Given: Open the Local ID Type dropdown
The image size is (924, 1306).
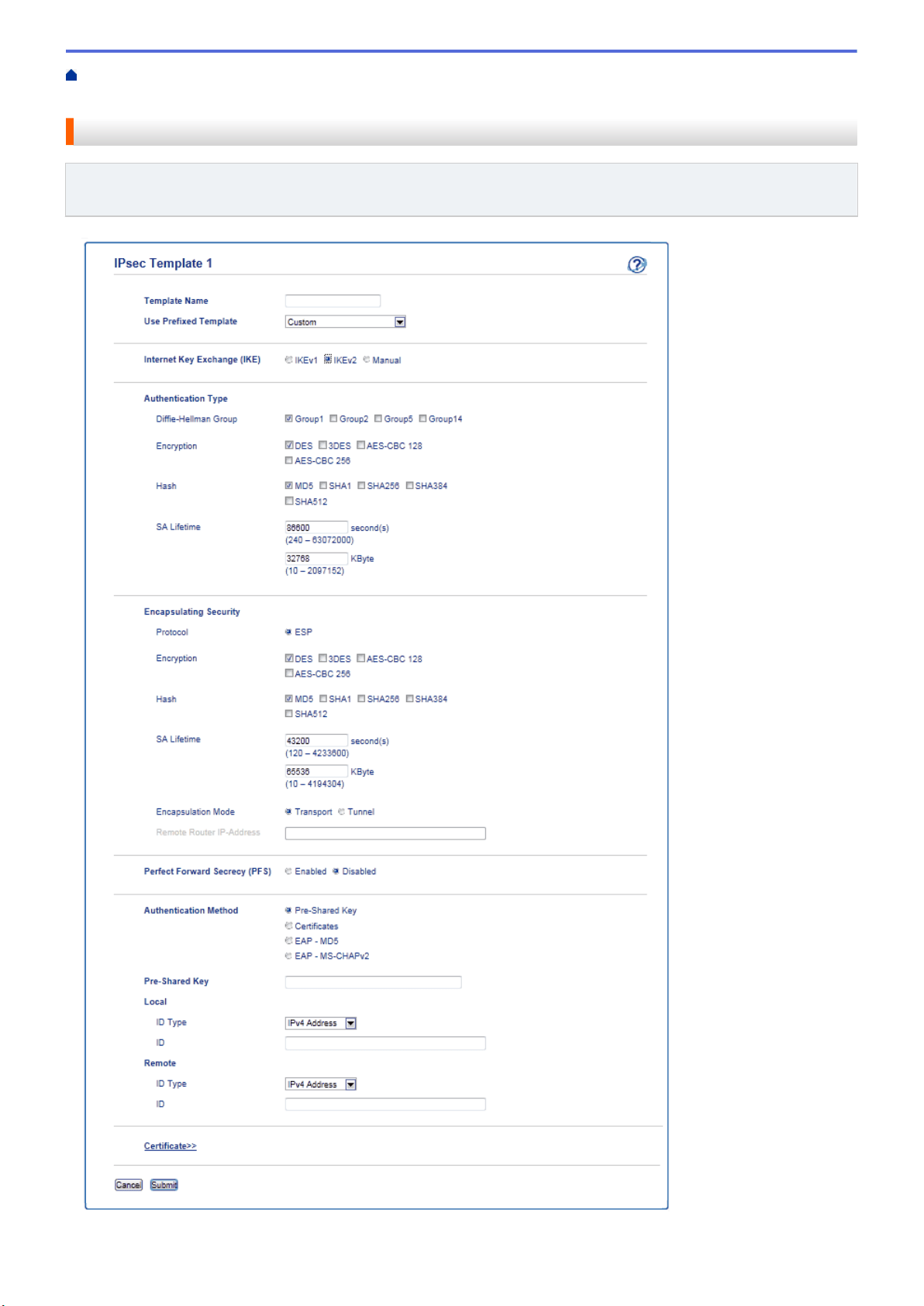Looking at the screenshot, I should pos(321,1023).
